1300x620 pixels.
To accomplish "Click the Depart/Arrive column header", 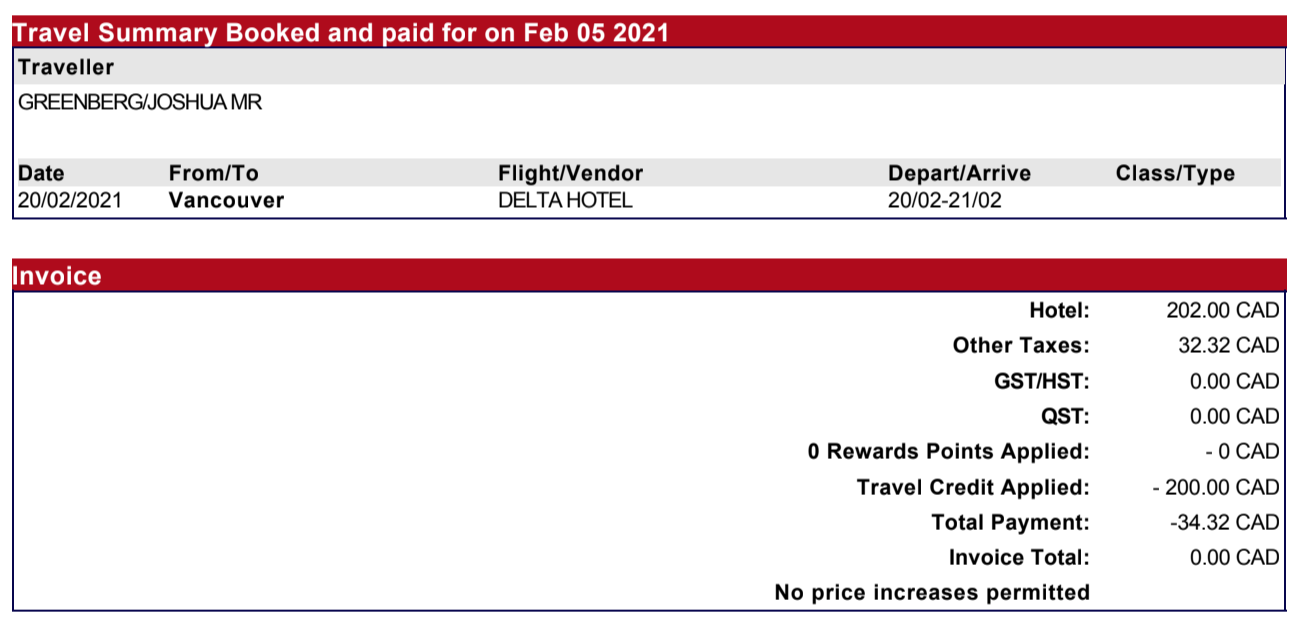I will click(959, 173).
